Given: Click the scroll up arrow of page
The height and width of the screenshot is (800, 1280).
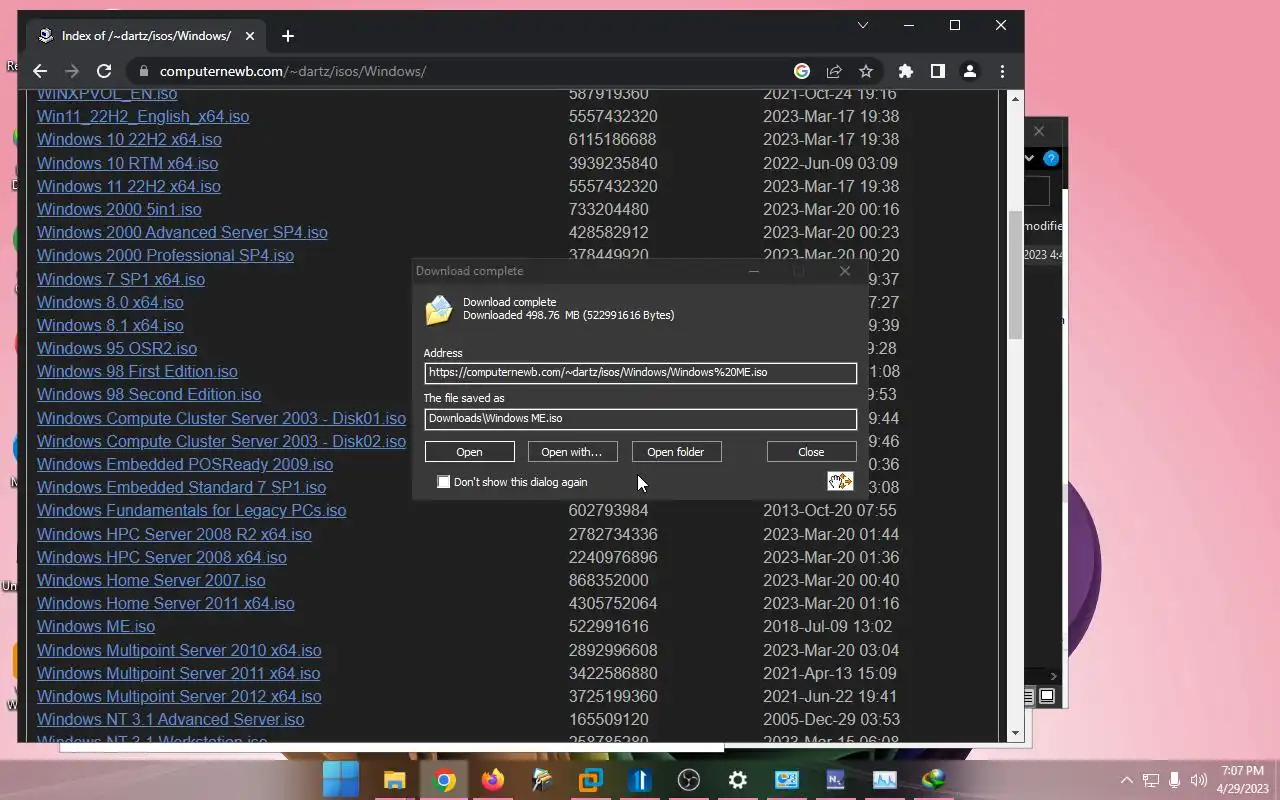Looking at the screenshot, I should pos(1015,98).
